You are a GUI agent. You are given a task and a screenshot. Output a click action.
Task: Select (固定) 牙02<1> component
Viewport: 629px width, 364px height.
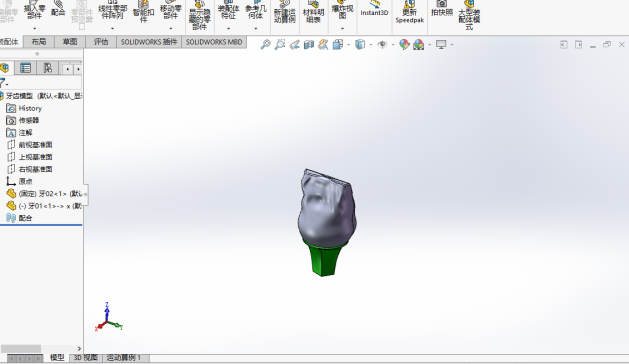point(44,194)
